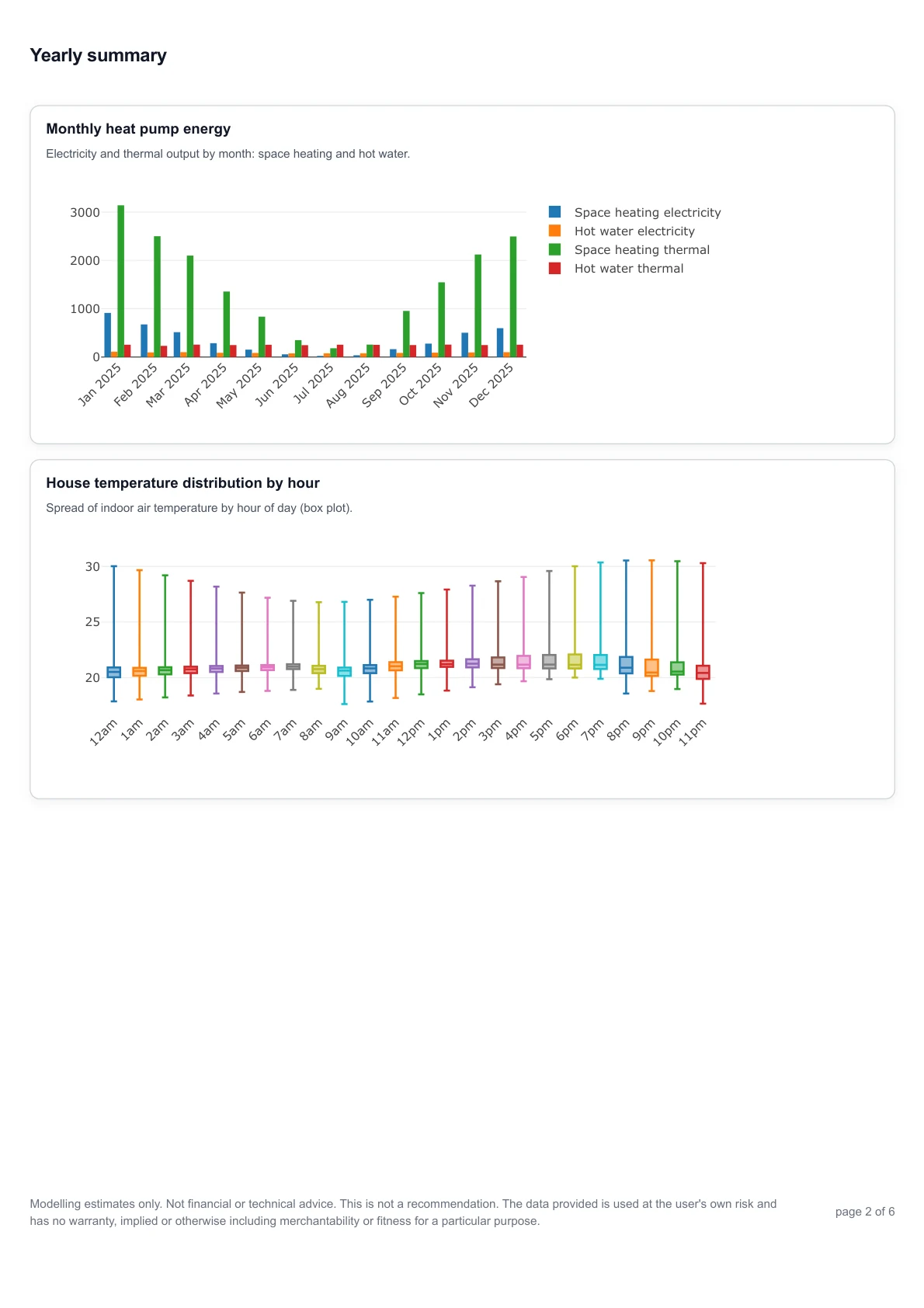Select the Mar 2025 green thermal bar
The width and height of the screenshot is (924, 1308).
(x=189, y=306)
